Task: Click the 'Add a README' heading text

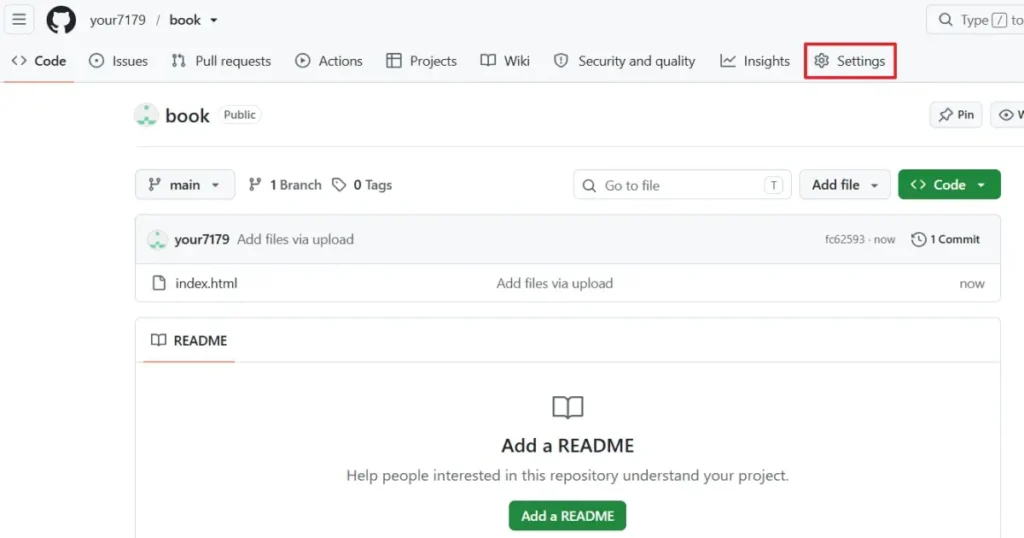Action: click(568, 445)
